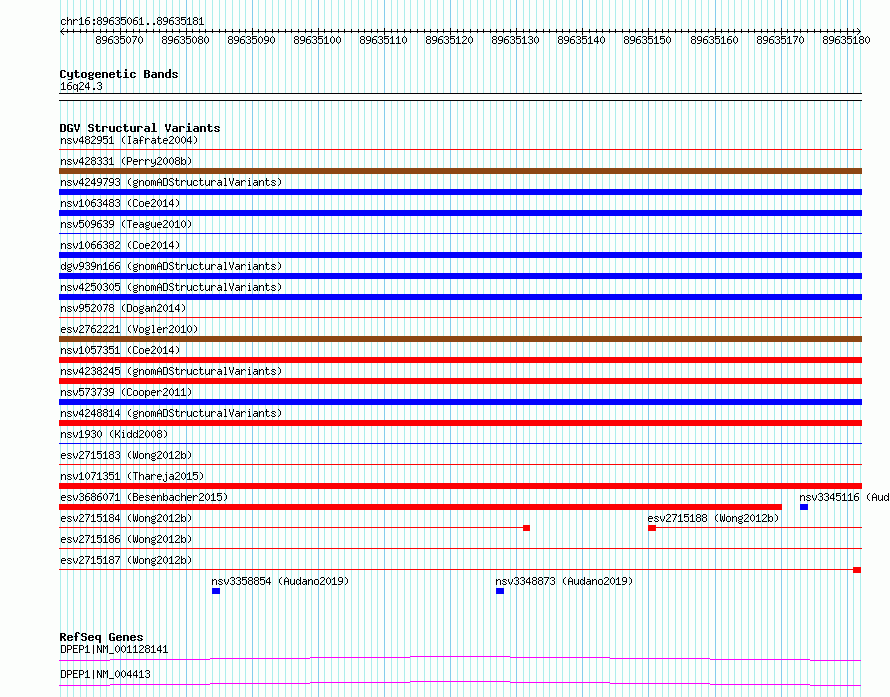This screenshot has height=697, width=890.
Task: Click red end marker of esv2715184
Action: (526, 528)
